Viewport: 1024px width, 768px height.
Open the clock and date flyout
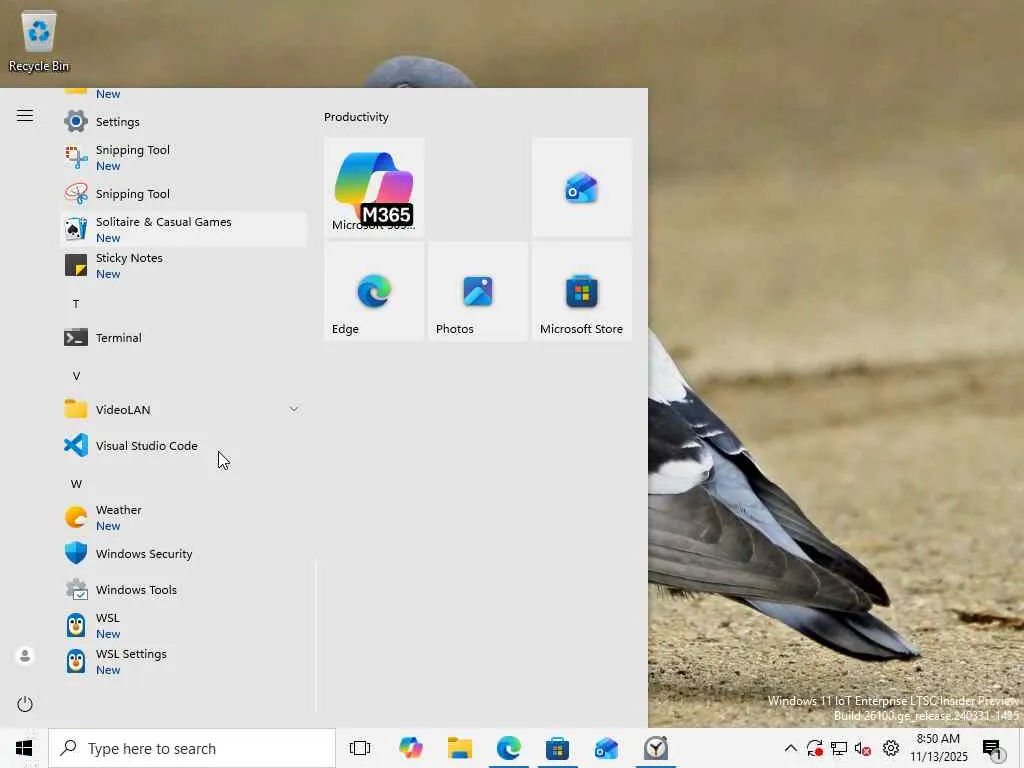[x=938, y=748]
